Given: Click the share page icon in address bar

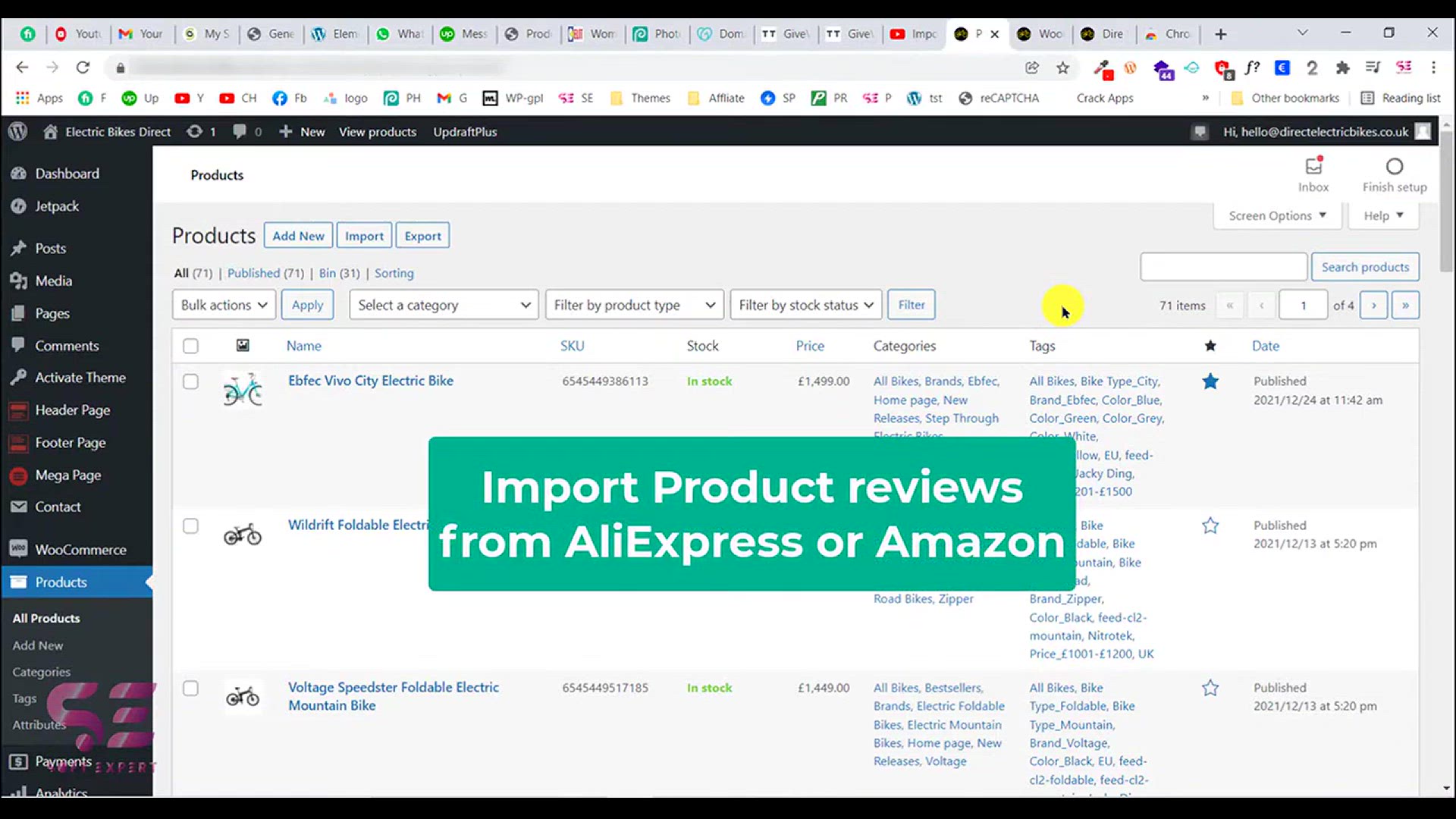Looking at the screenshot, I should tap(1032, 67).
